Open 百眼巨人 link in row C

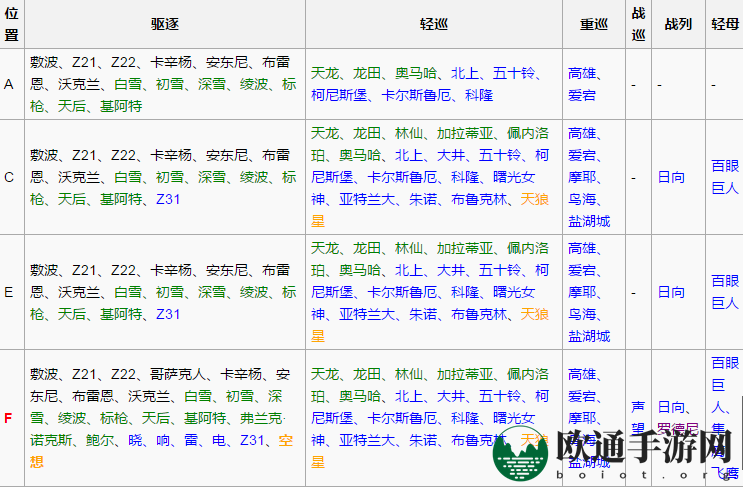725,177
